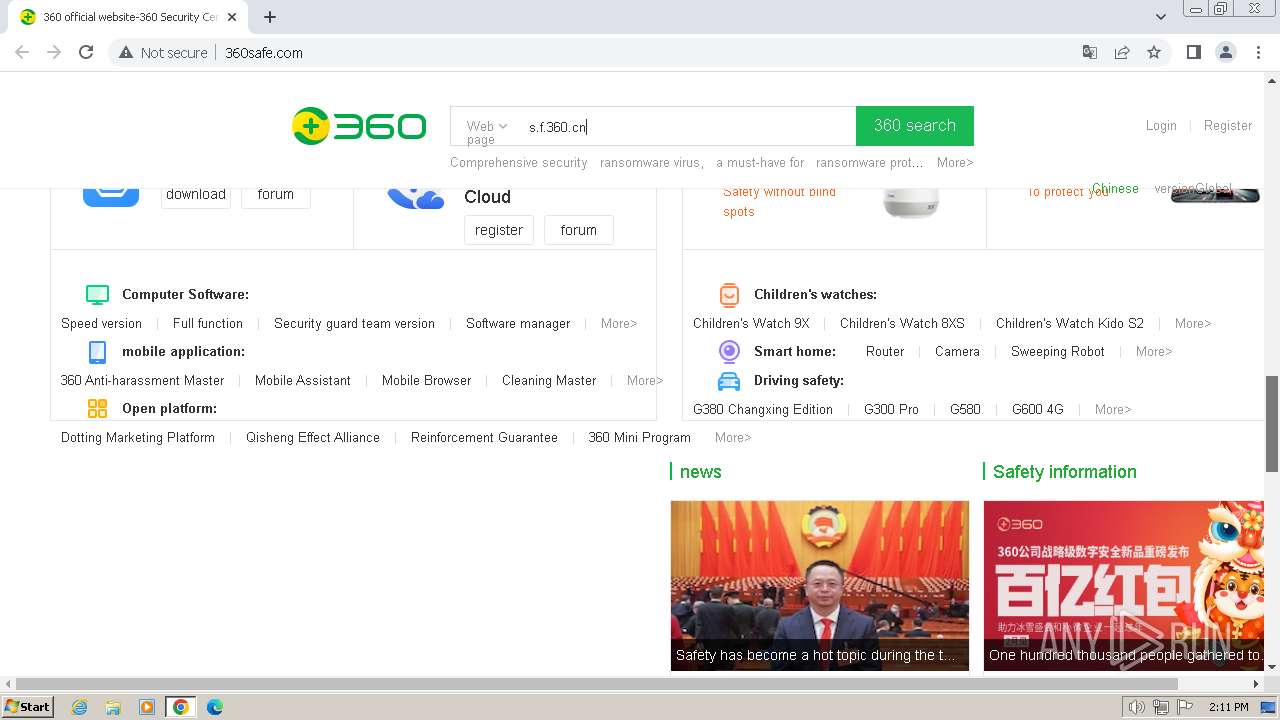The image size is (1280, 720).
Task: Switch to Chinese version
Action: 1115,188
